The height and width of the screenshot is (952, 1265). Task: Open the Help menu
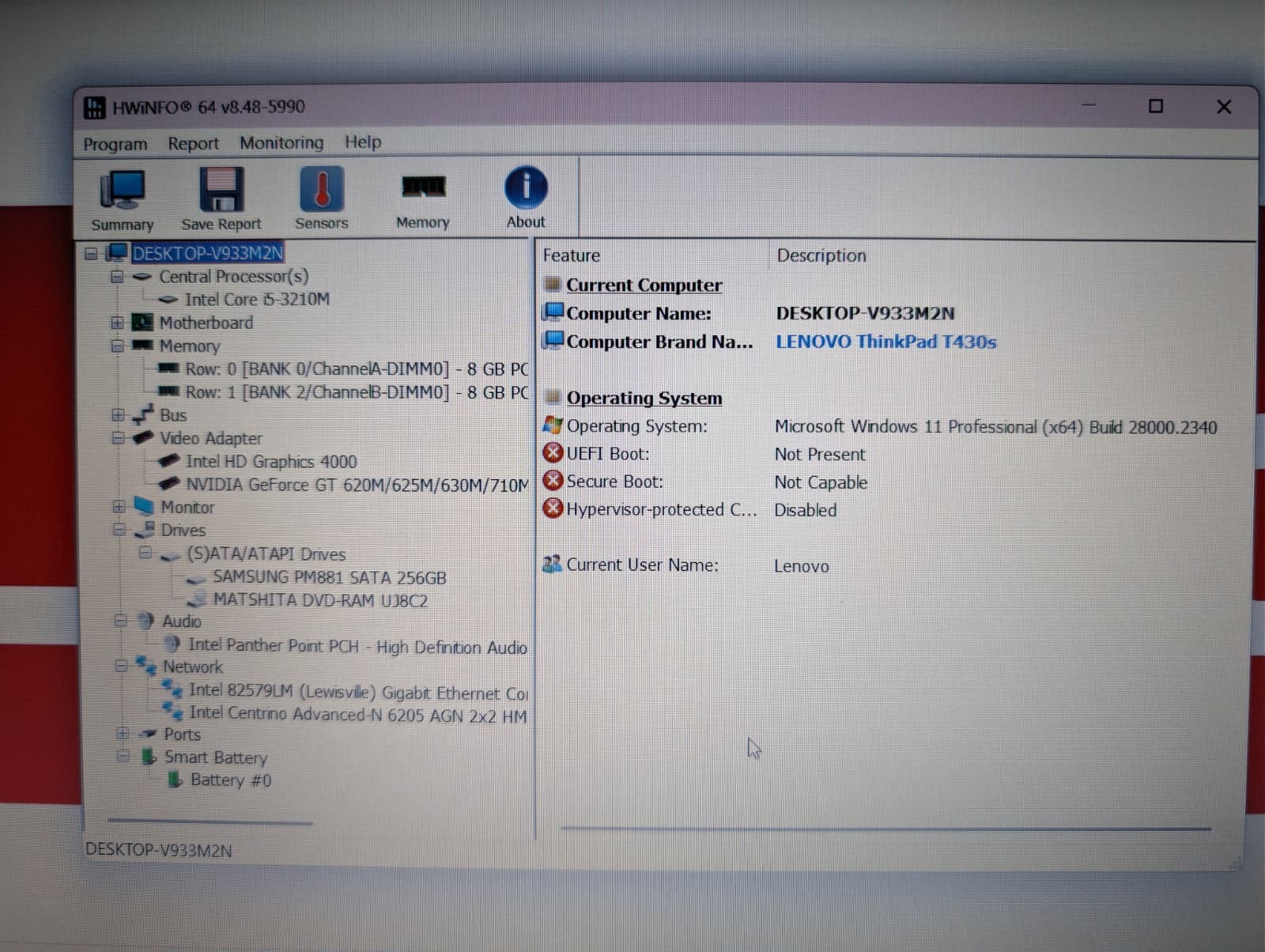[363, 142]
